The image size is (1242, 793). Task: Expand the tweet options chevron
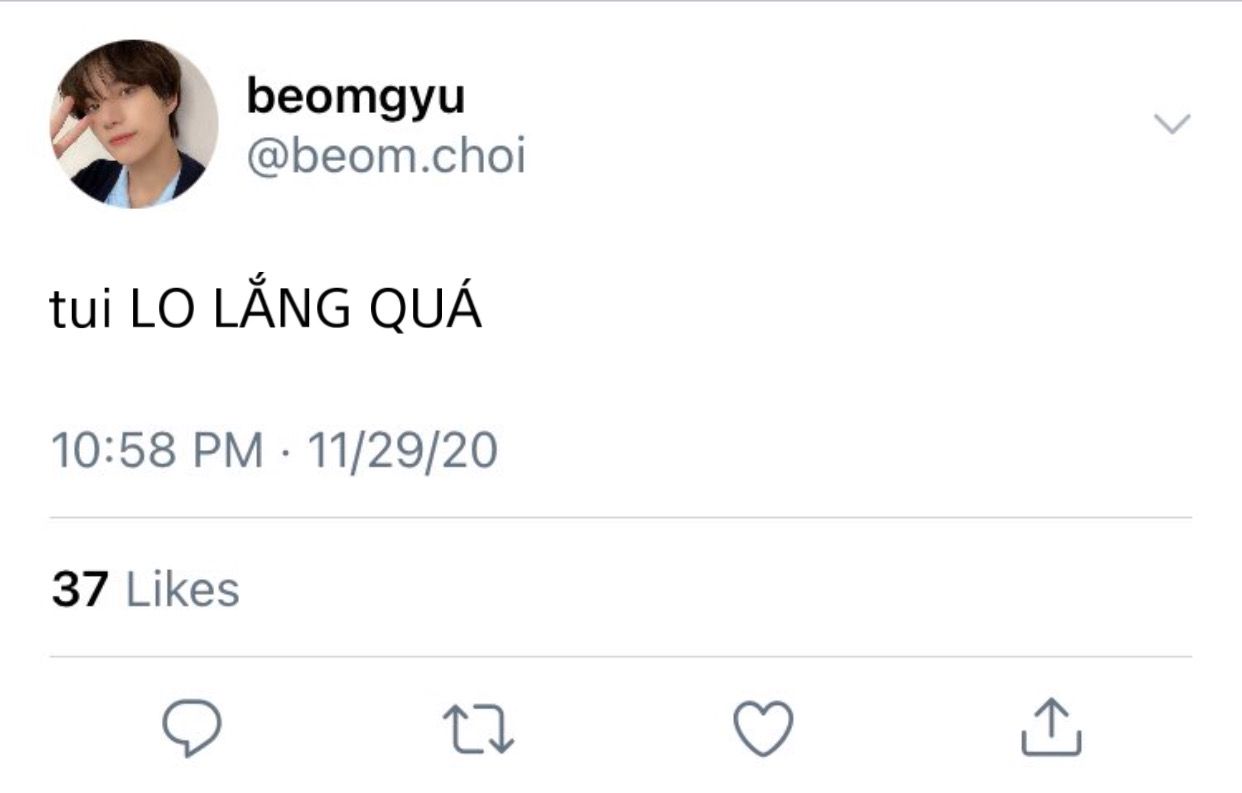pyautogui.click(x=1172, y=124)
